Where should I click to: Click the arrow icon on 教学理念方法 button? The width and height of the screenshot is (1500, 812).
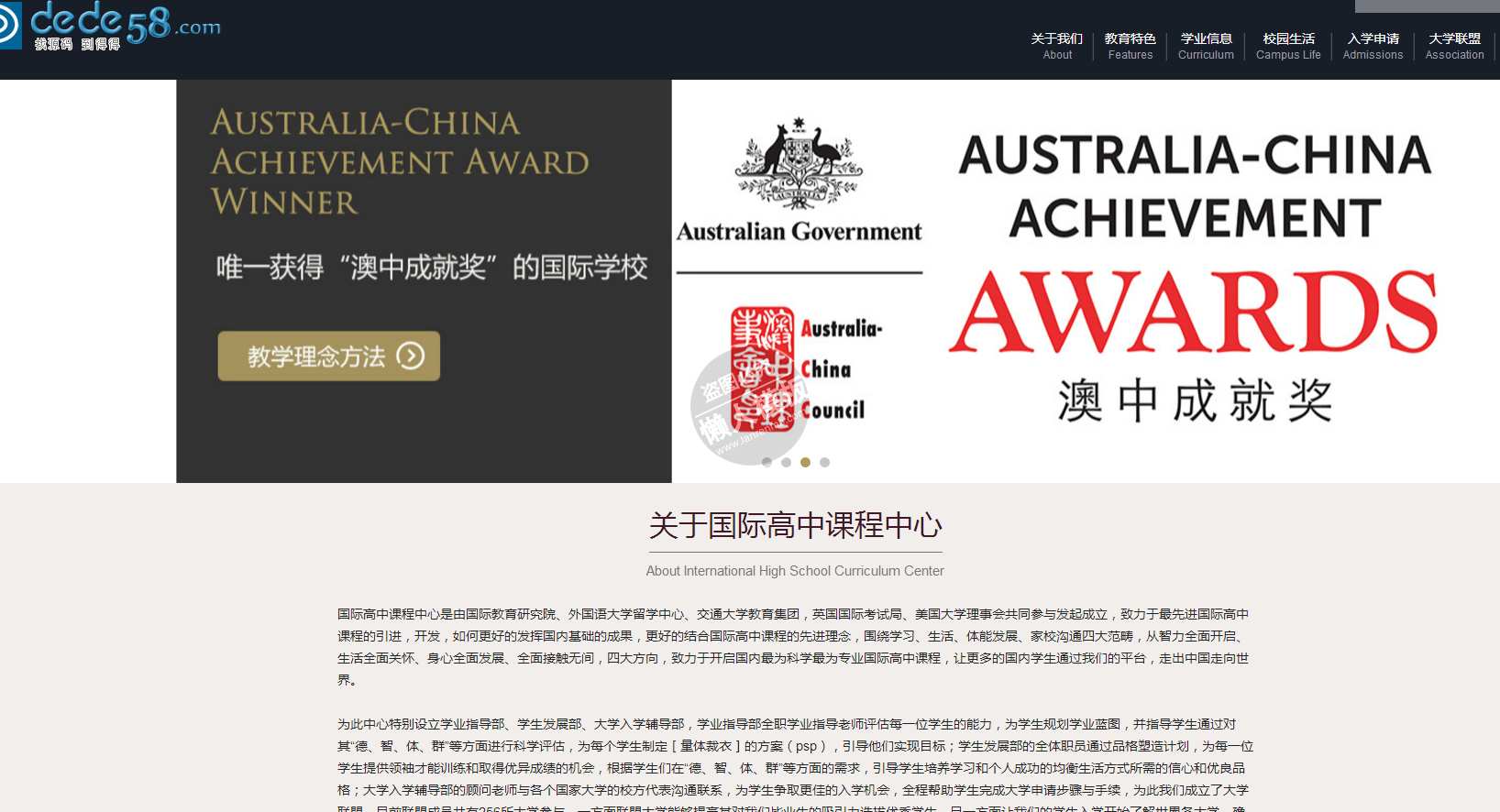[410, 356]
